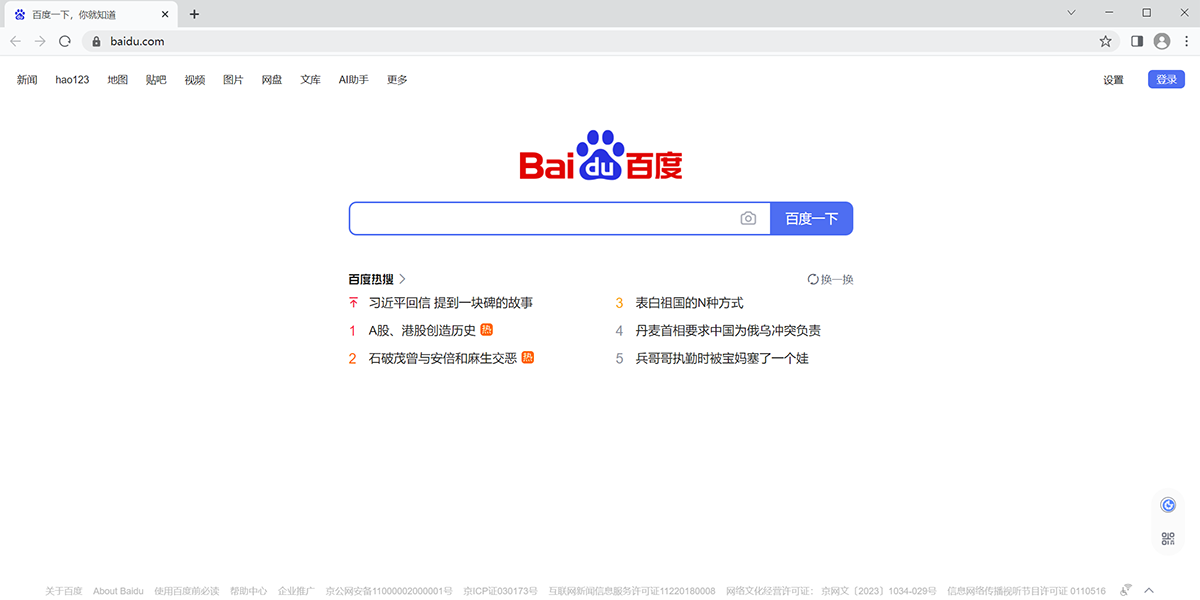
Task: Open the 帮助中心 footer link
Action: click(x=248, y=590)
